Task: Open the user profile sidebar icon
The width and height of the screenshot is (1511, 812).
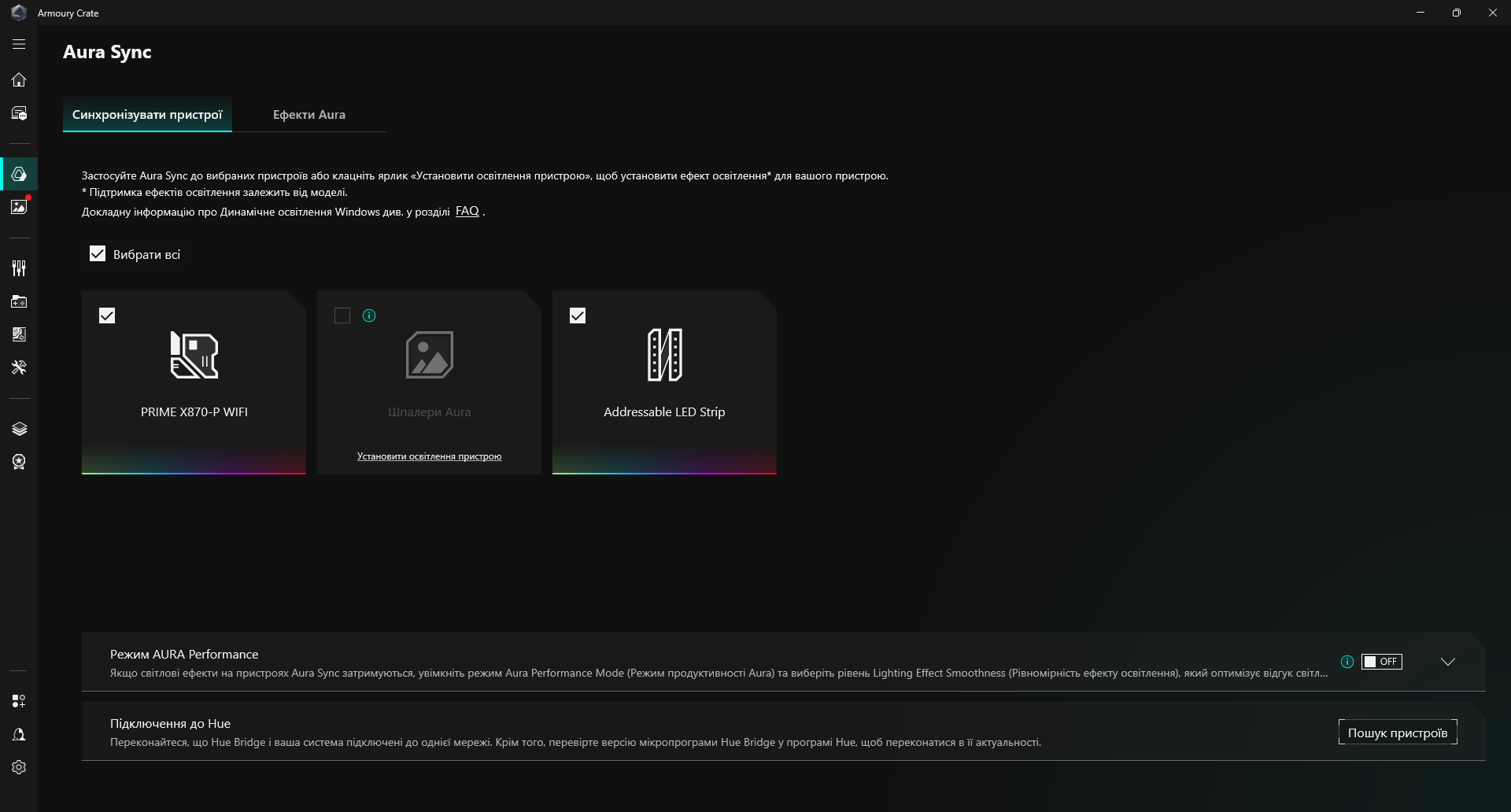Action: tap(19, 734)
